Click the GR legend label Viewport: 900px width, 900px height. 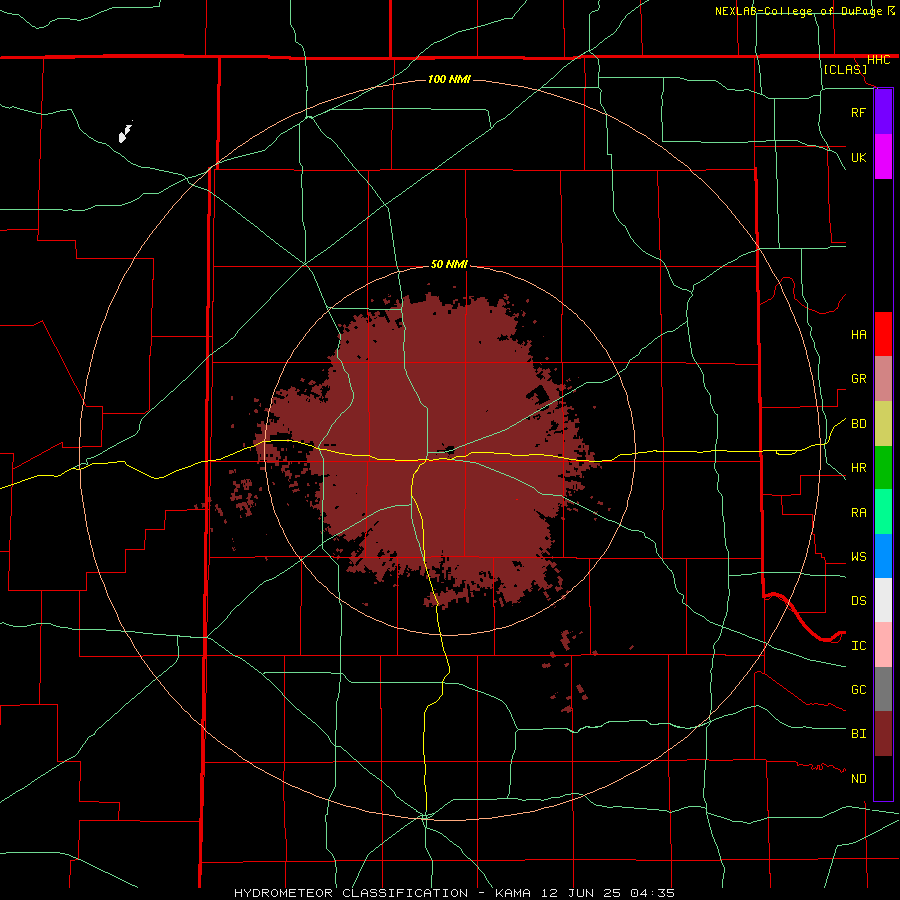(x=858, y=379)
